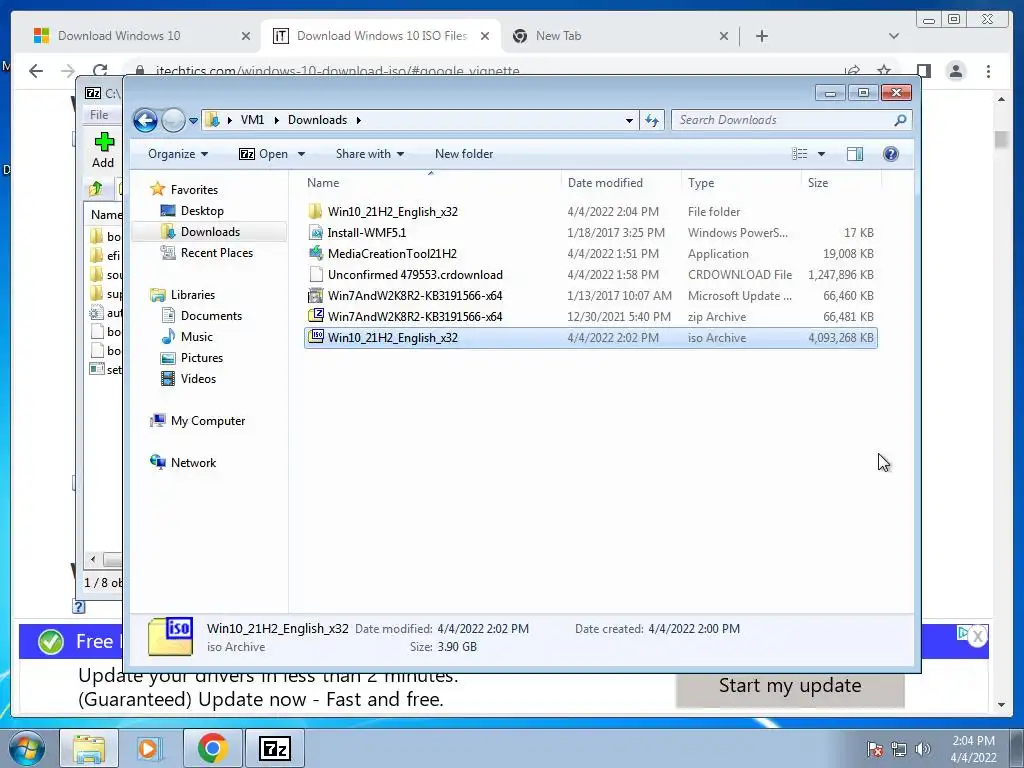Open File menu in 7-Zip window
The image size is (1024, 768).
(99, 115)
